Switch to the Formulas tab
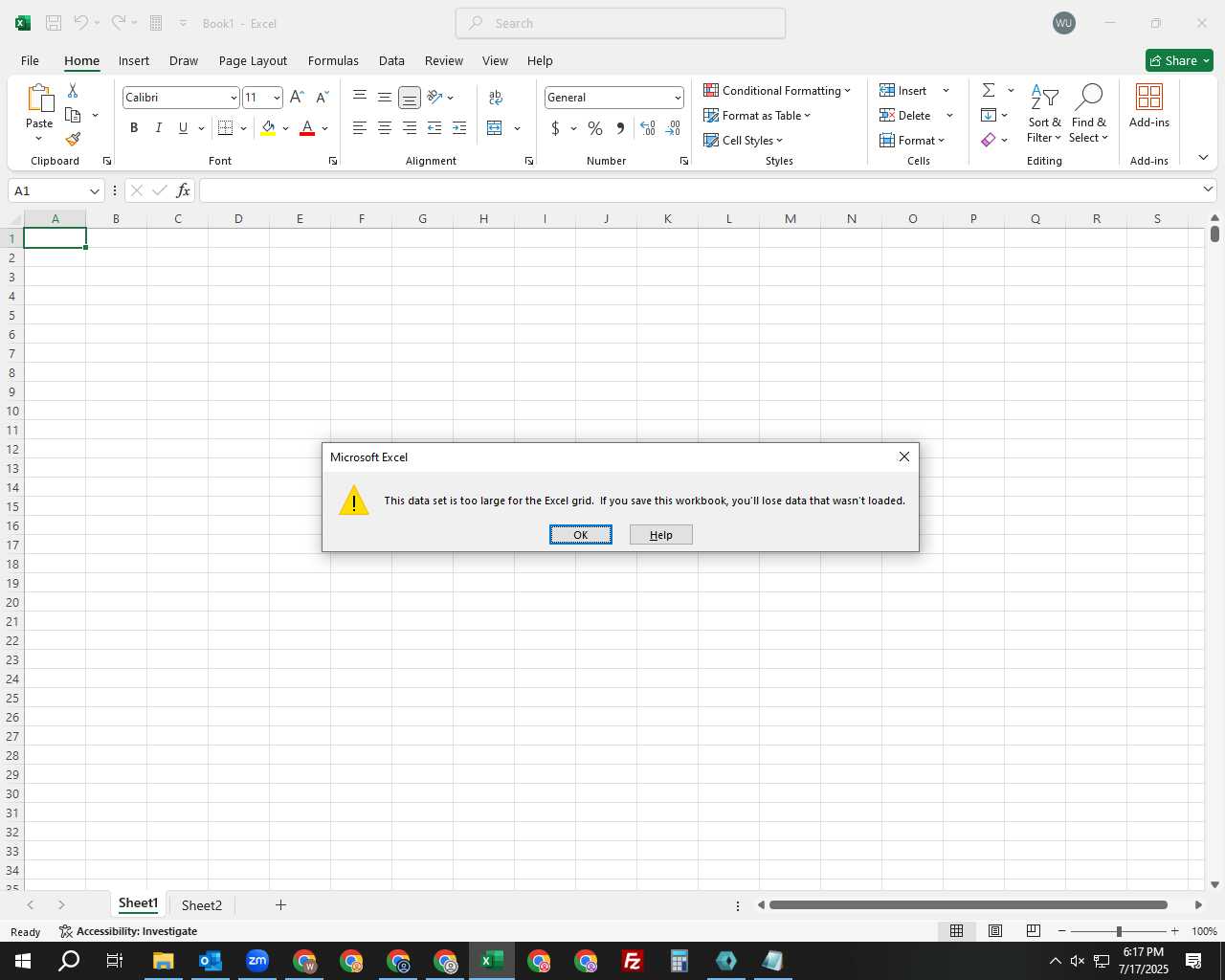 333,60
